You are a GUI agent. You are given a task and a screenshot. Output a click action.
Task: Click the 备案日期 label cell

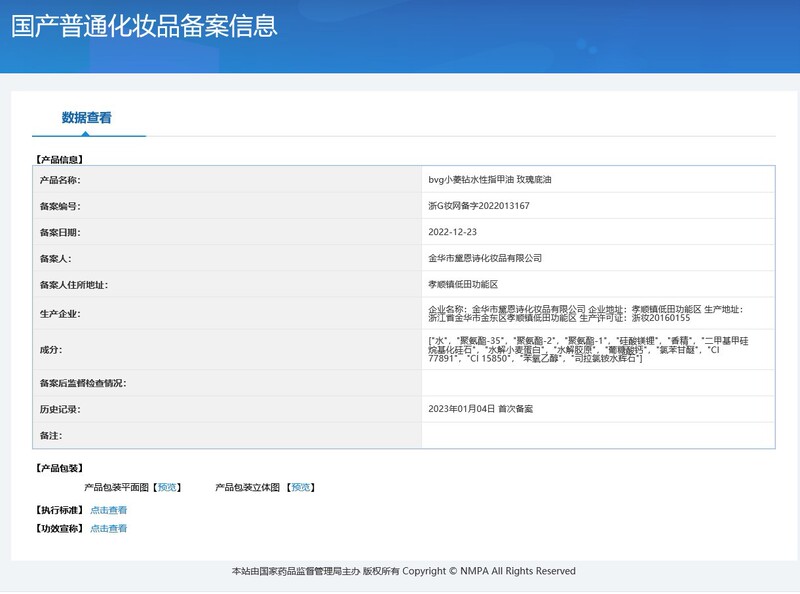click(228, 232)
